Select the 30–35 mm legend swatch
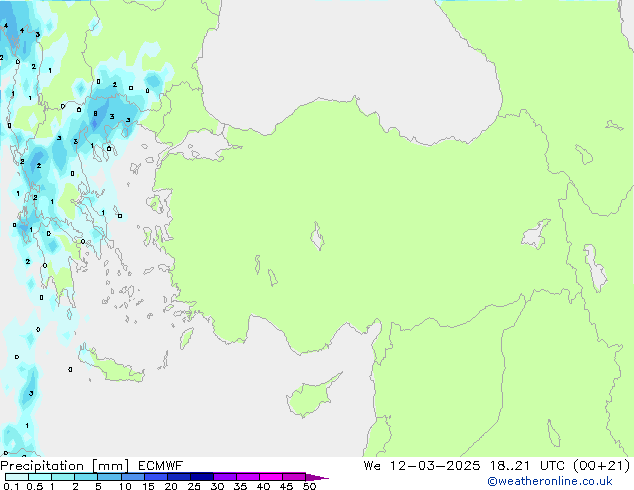The image size is (634, 490). (225, 477)
